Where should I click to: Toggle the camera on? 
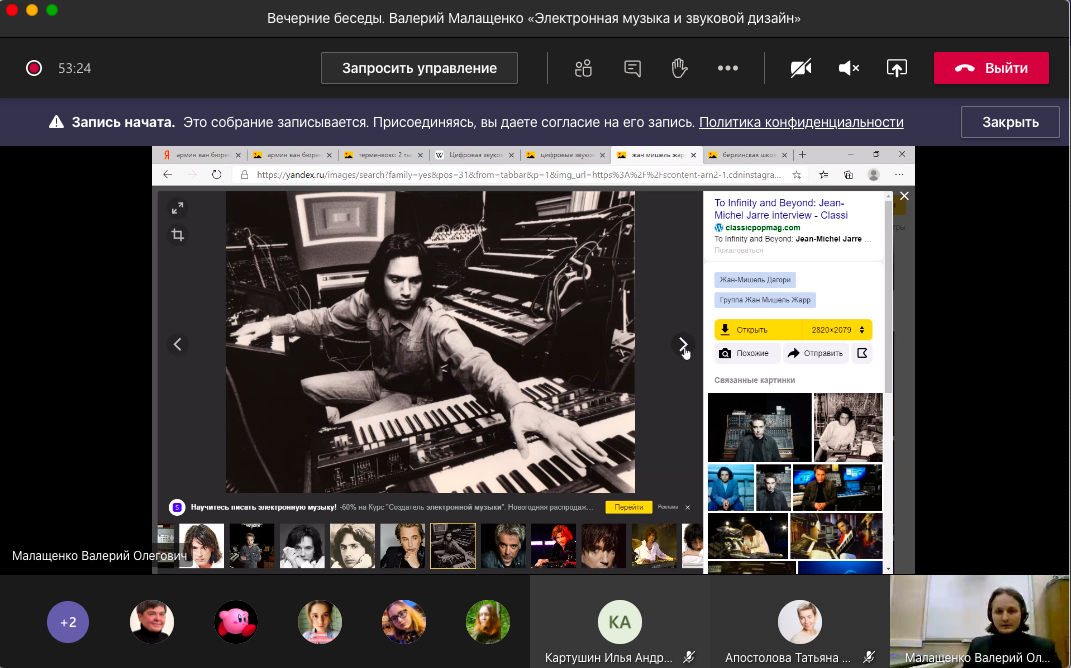tap(800, 68)
